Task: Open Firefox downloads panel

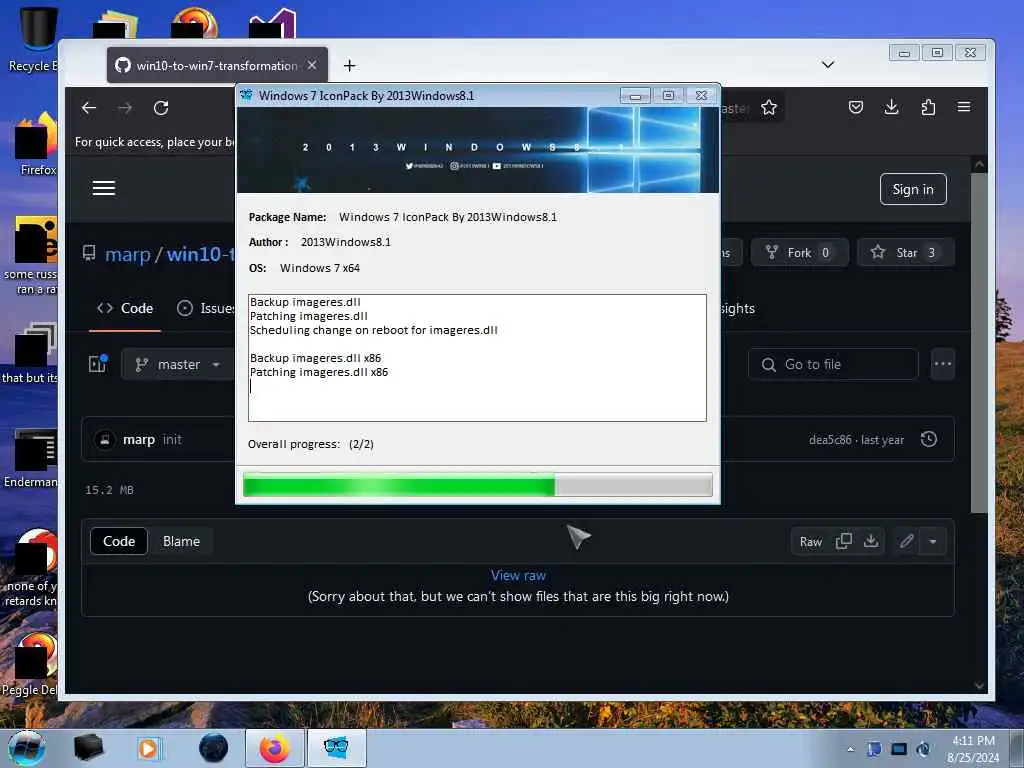Action: pos(891,107)
